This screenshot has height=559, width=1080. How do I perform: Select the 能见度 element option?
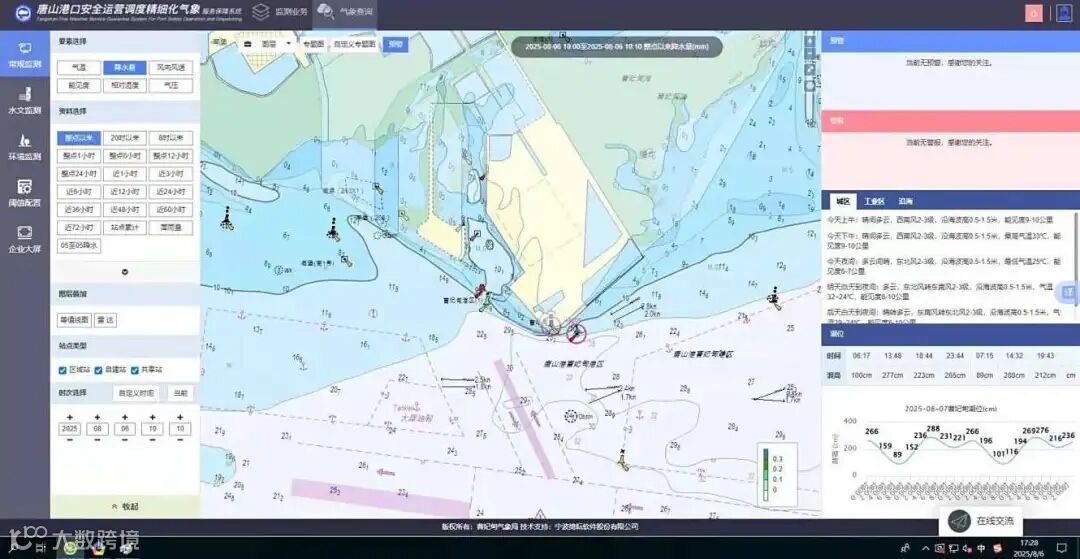[x=79, y=85]
